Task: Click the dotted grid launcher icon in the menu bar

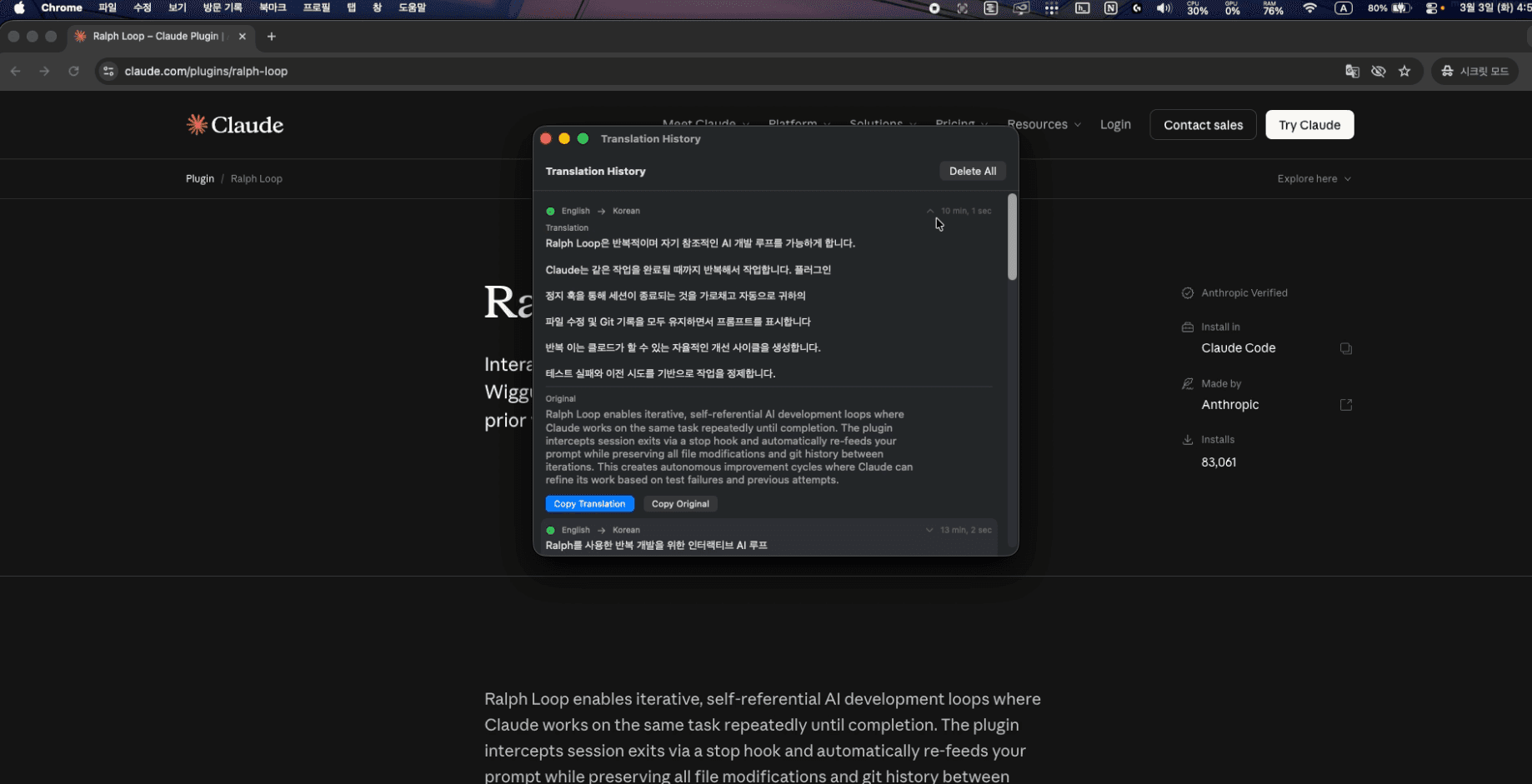Action: [x=1051, y=7]
